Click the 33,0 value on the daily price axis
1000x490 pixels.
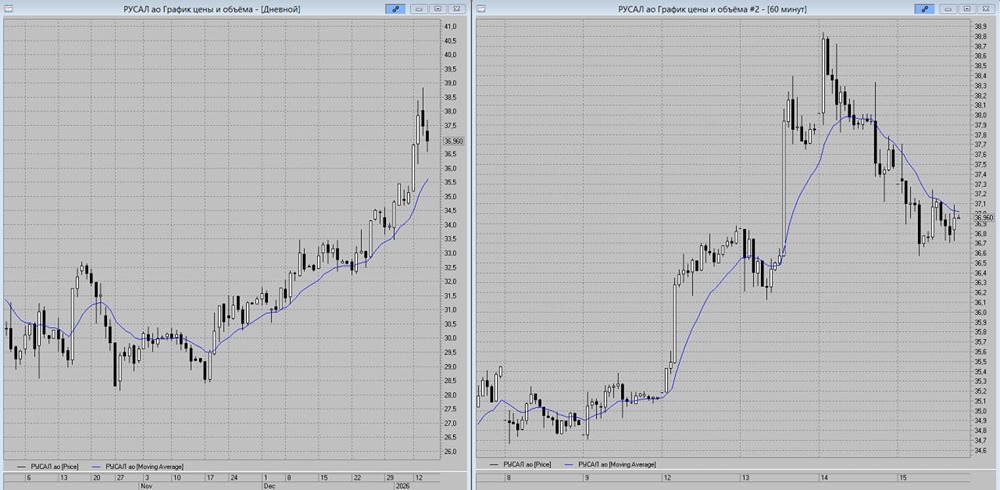(450, 253)
